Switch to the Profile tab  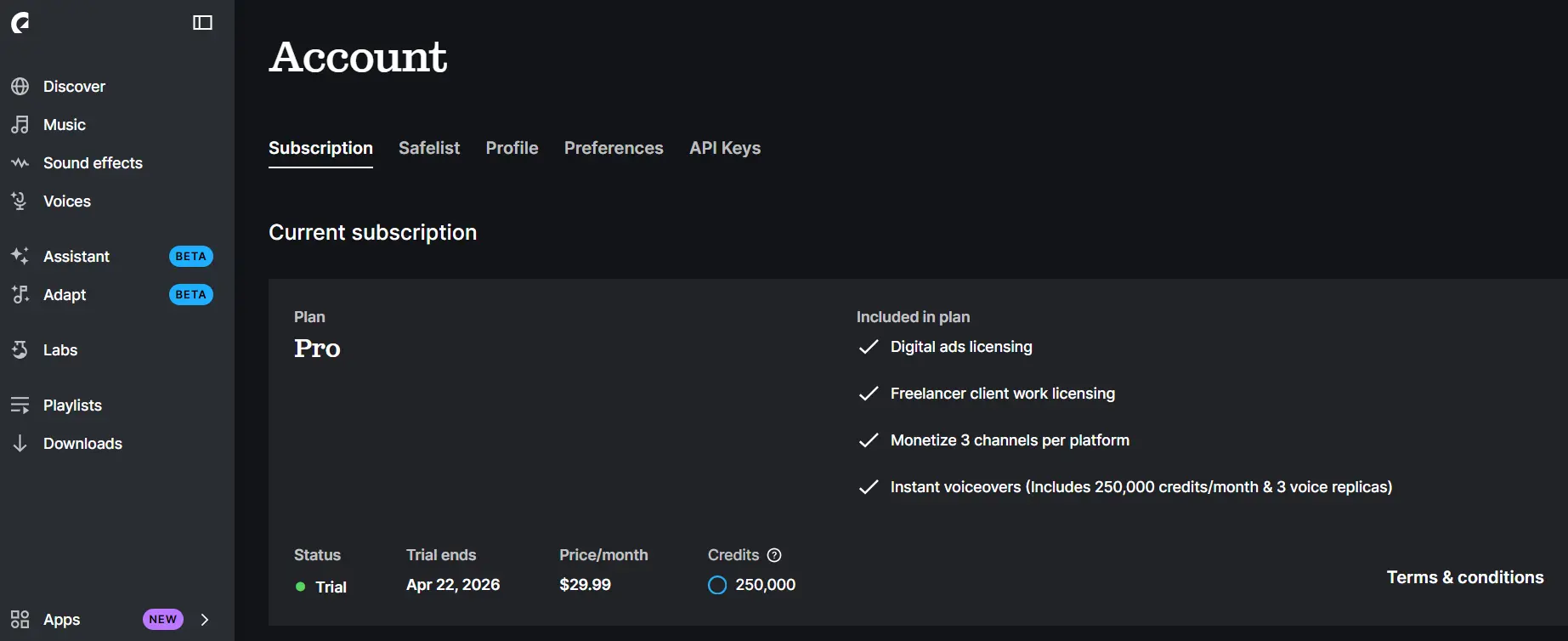[512, 148]
